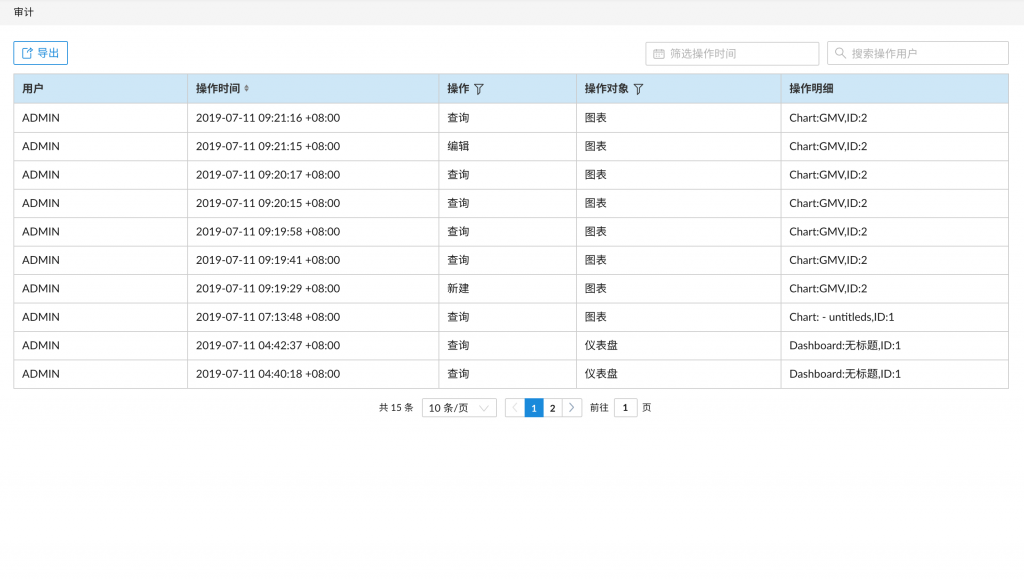
Task: Open the filter funnel beside 操作对象 column
Action: [x=638, y=89]
